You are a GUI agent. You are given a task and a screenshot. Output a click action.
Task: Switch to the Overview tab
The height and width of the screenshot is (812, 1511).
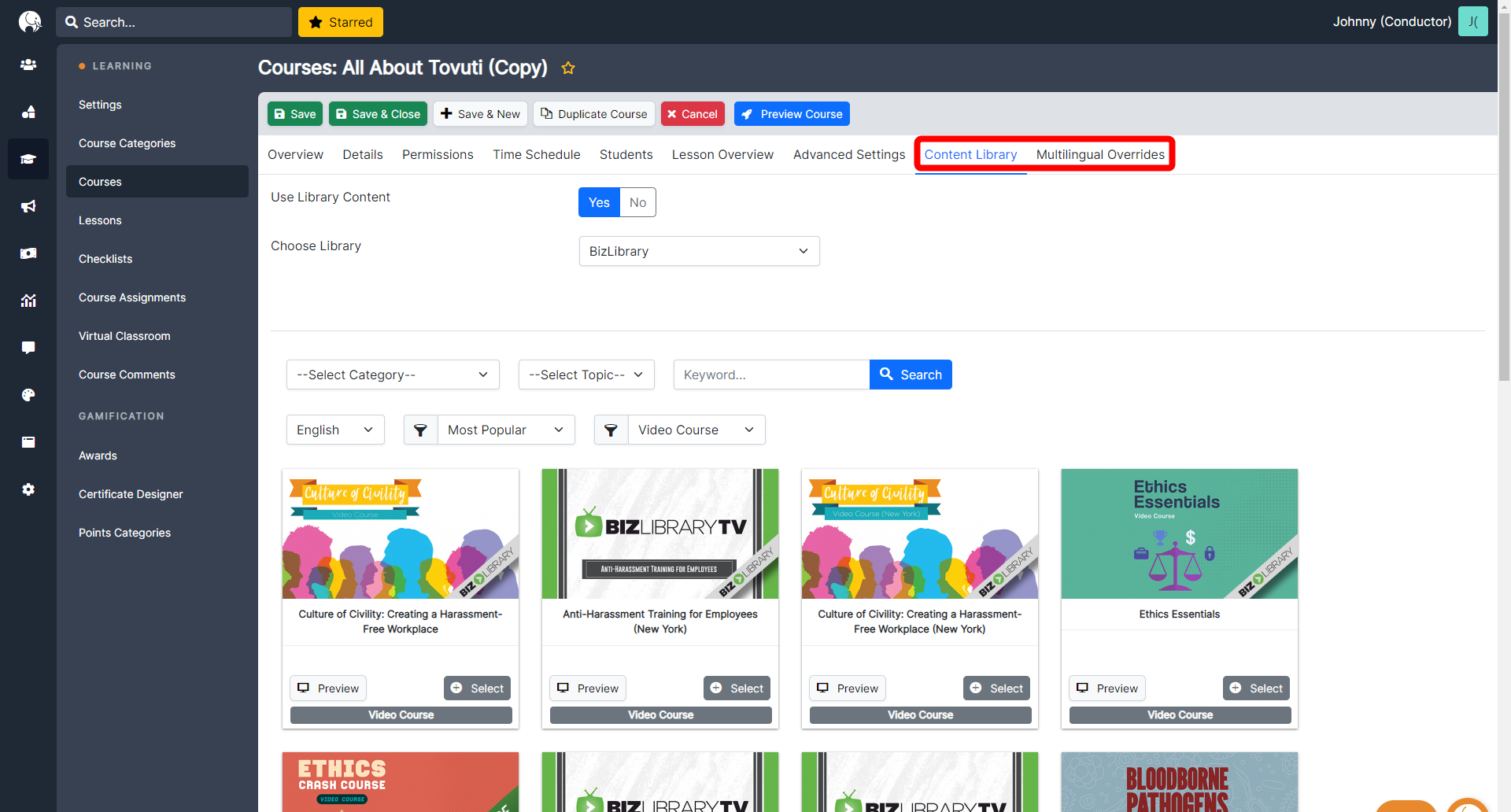coord(295,154)
